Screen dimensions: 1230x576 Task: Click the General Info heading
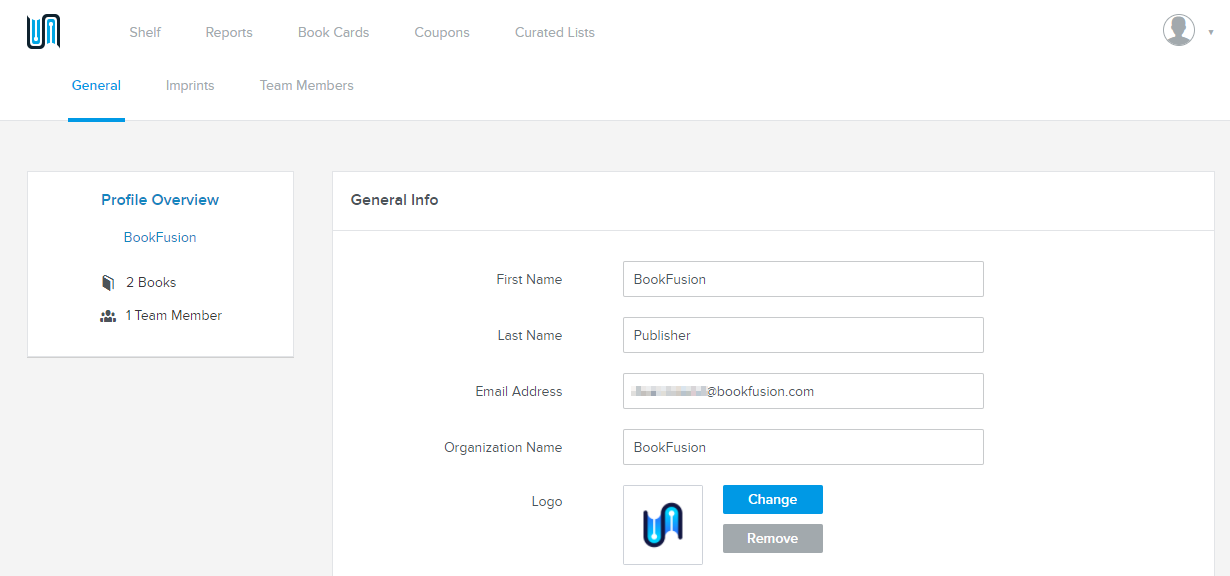tap(394, 200)
